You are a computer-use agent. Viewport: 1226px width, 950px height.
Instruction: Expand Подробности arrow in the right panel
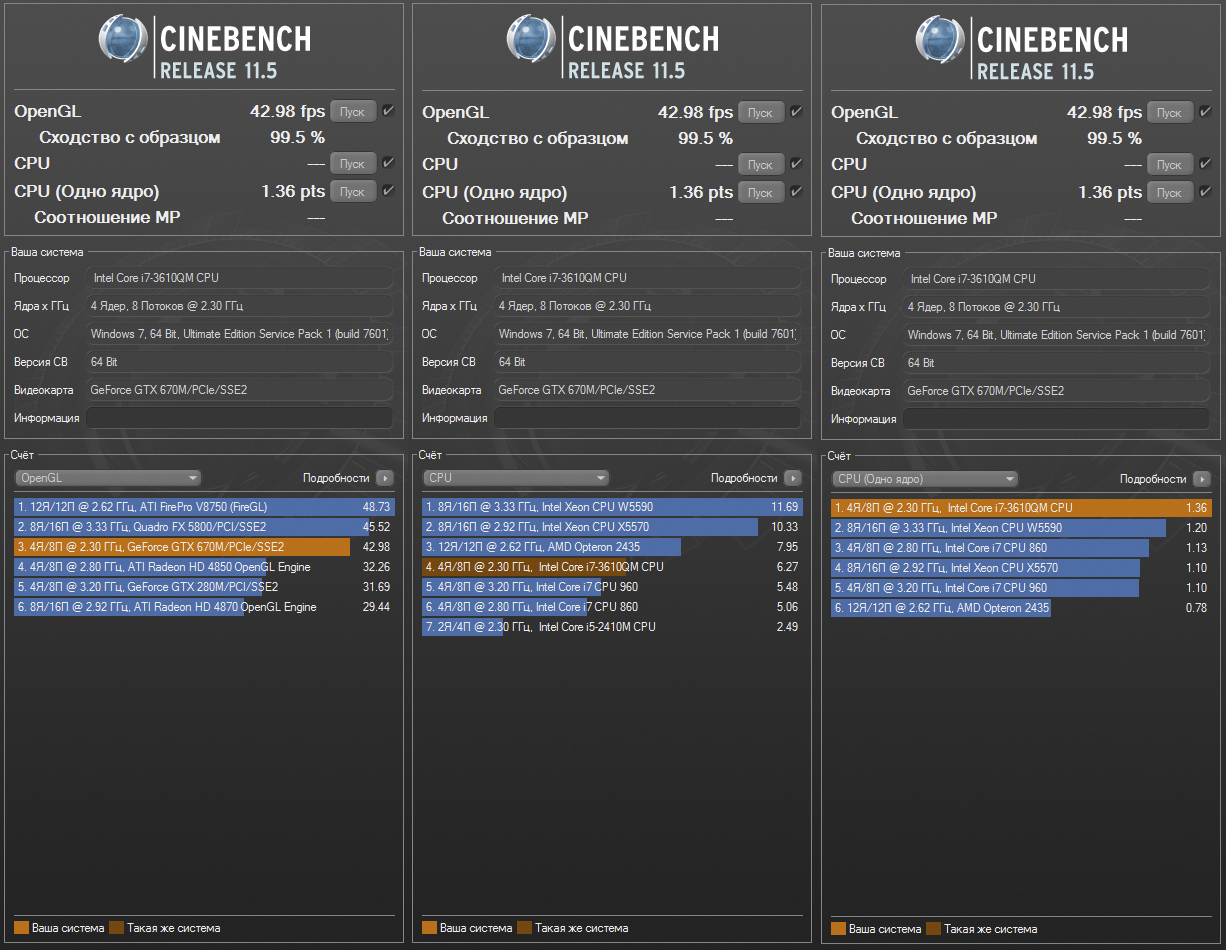coord(1202,479)
